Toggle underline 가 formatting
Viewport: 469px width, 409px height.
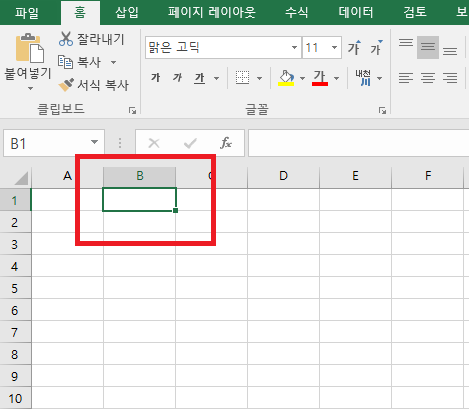coord(200,78)
